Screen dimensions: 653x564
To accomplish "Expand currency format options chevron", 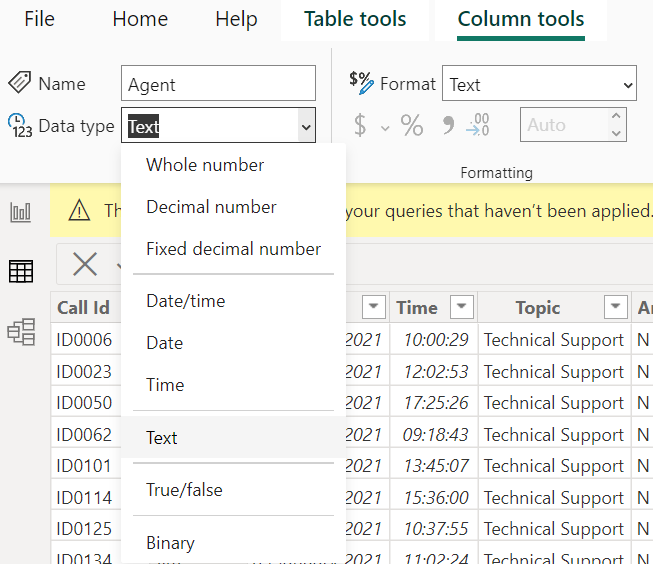I will click(385, 127).
